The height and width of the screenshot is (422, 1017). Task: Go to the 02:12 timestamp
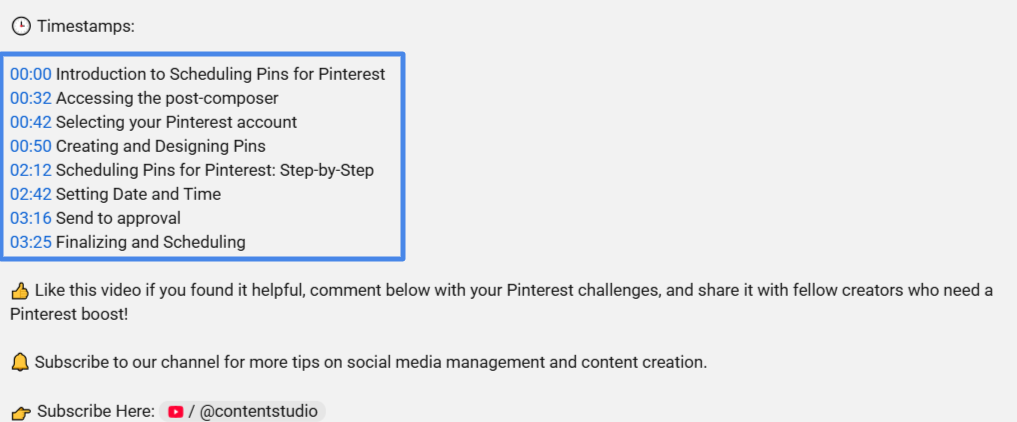30,170
